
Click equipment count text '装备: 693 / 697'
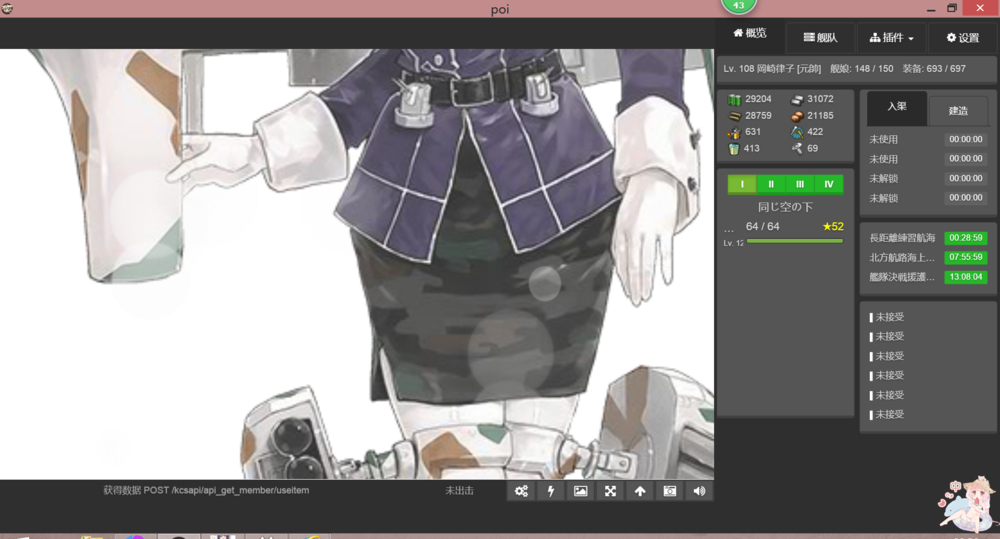coord(934,69)
